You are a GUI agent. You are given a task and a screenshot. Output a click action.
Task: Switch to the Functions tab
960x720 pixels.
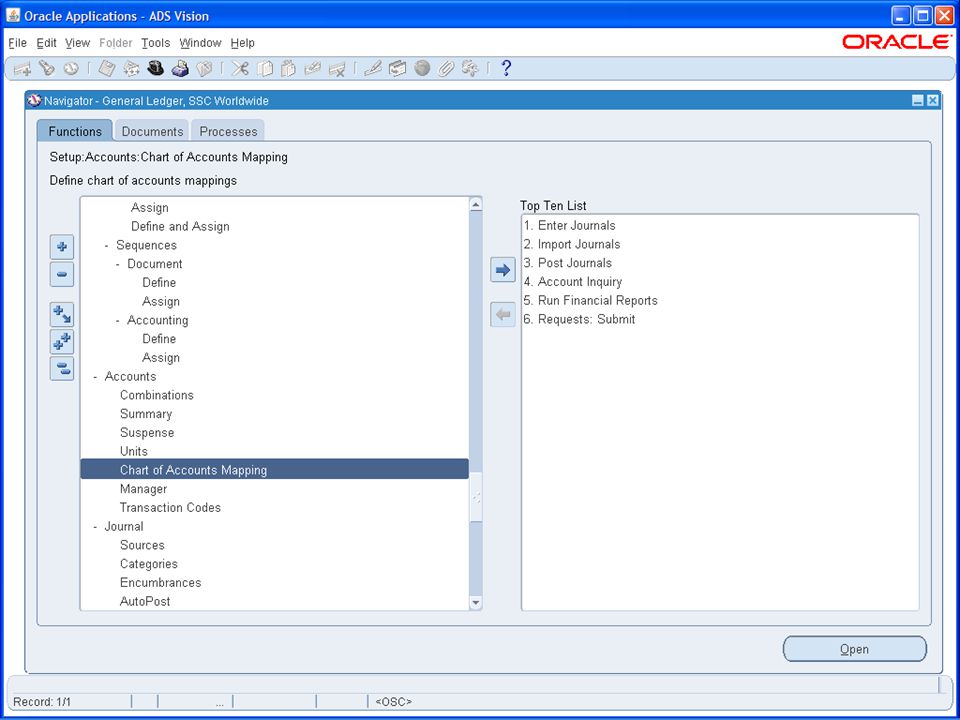pos(75,131)
